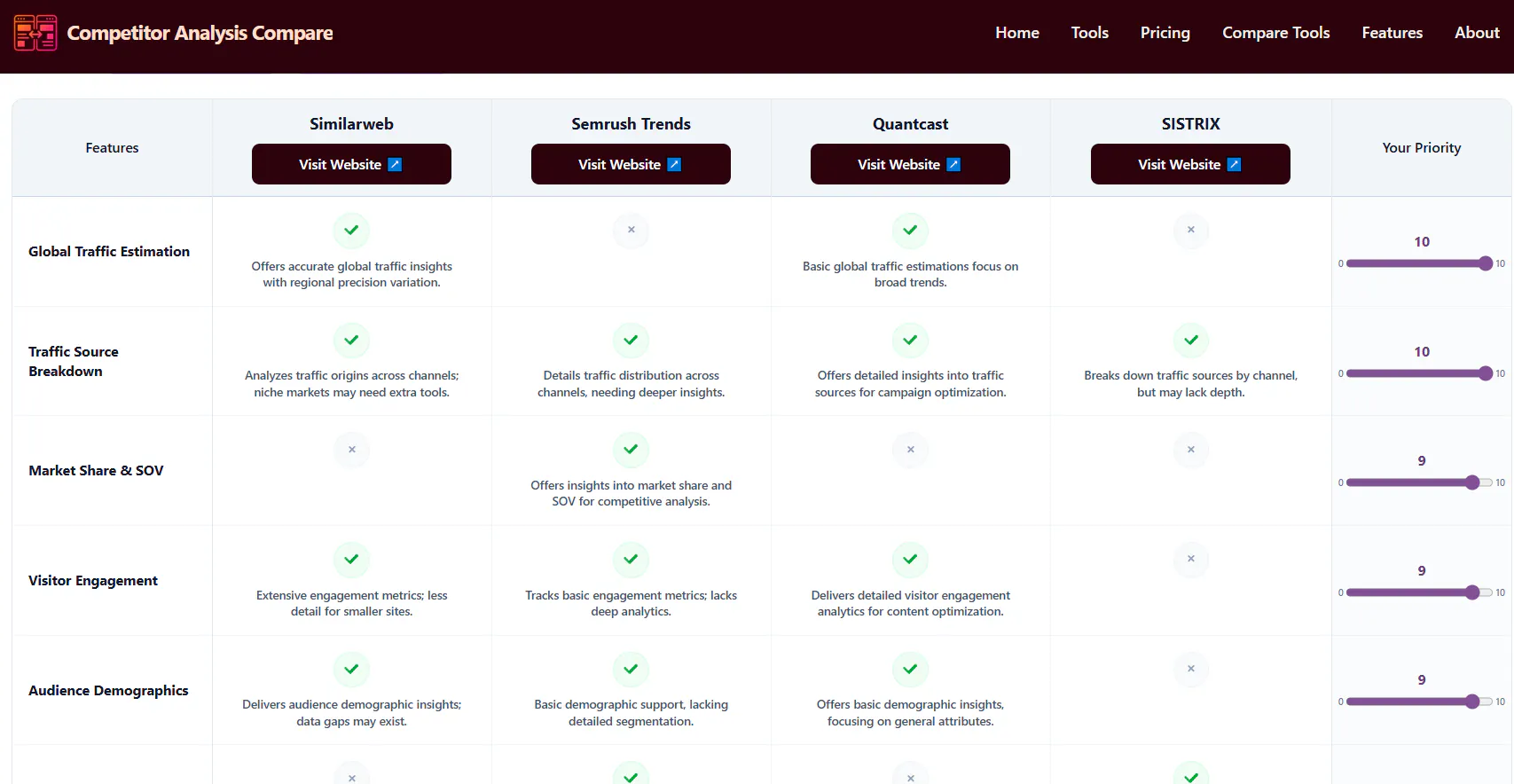Click Similarweb check icon for Audience Demographics
This screenshot has width=1514, height=784.
pyautogui.click(x=351, y=670)
